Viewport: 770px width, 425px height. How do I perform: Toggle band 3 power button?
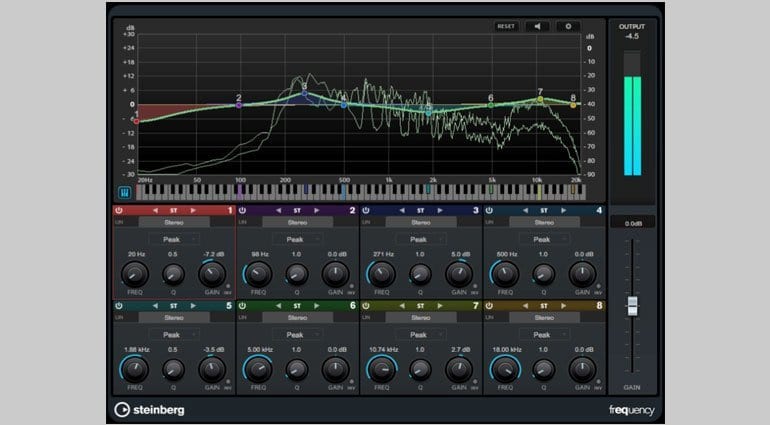pos(366,210)
